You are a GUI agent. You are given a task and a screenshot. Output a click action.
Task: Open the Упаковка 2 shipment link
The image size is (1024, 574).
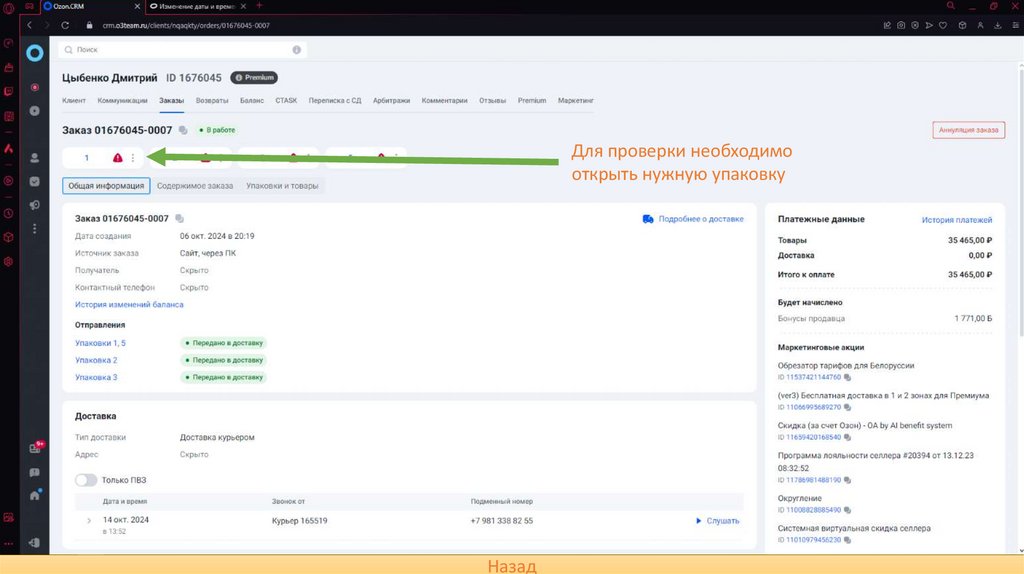pos(96,360)
